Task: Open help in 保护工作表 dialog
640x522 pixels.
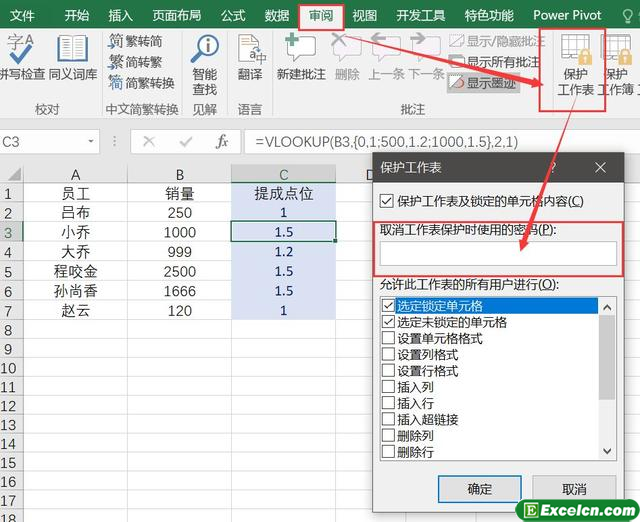Action: pos(553,167)
